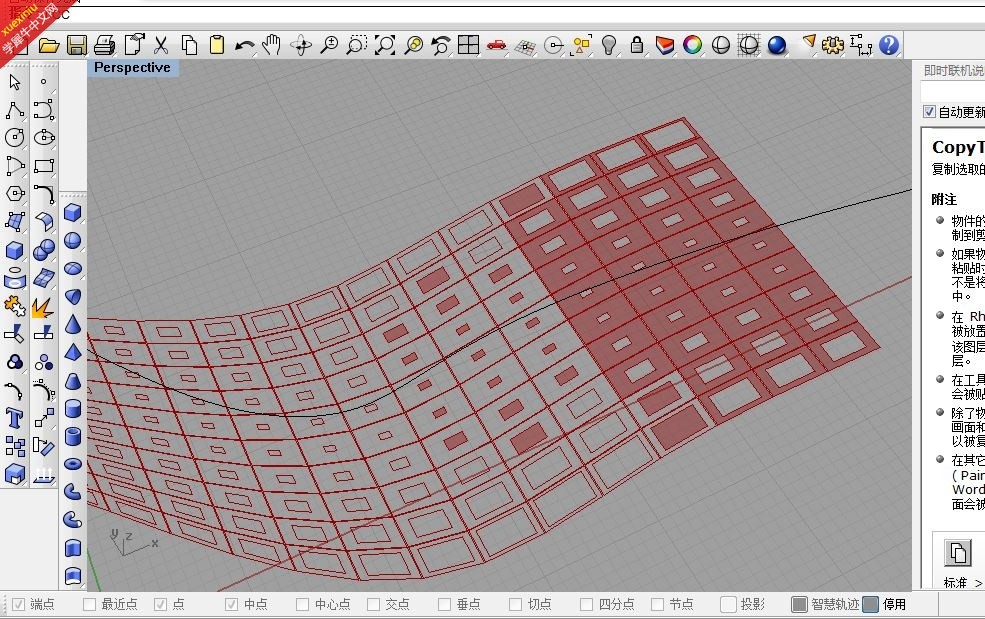Toggle the 智慧轨迹 checkbox
The image size is (985, 619).
coord(799,605)
